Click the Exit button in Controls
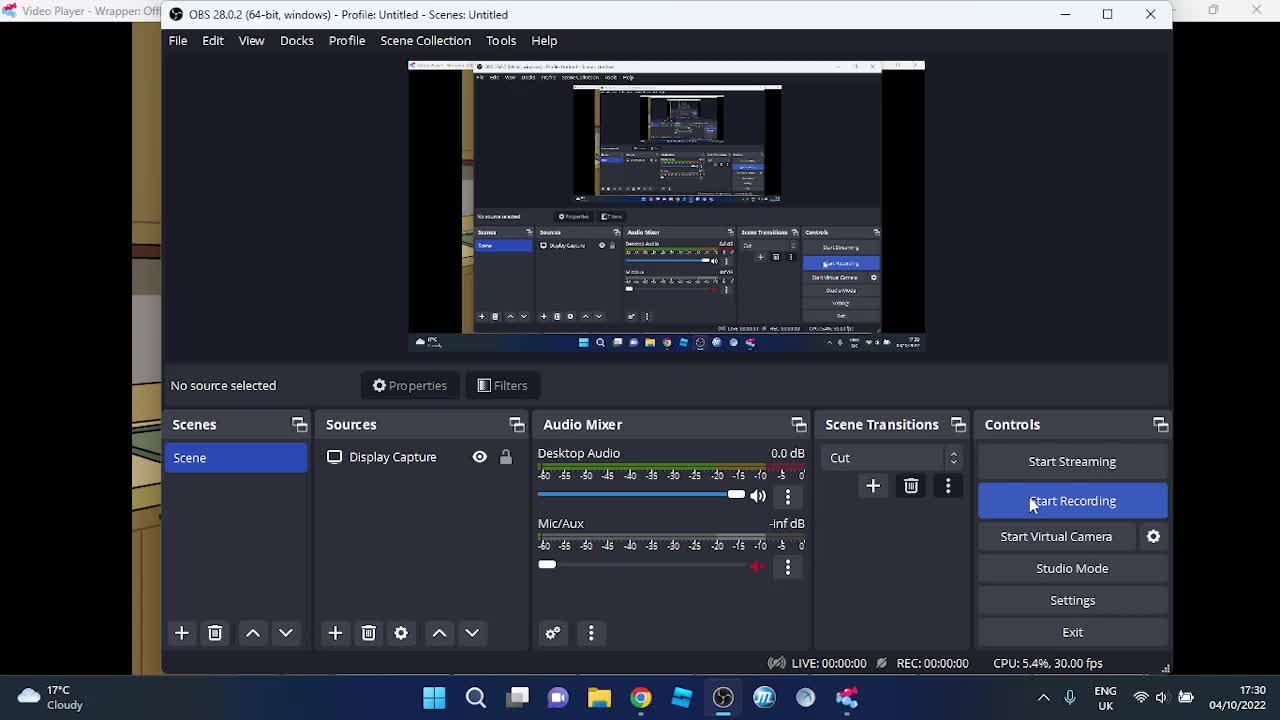 [1072, 633]
